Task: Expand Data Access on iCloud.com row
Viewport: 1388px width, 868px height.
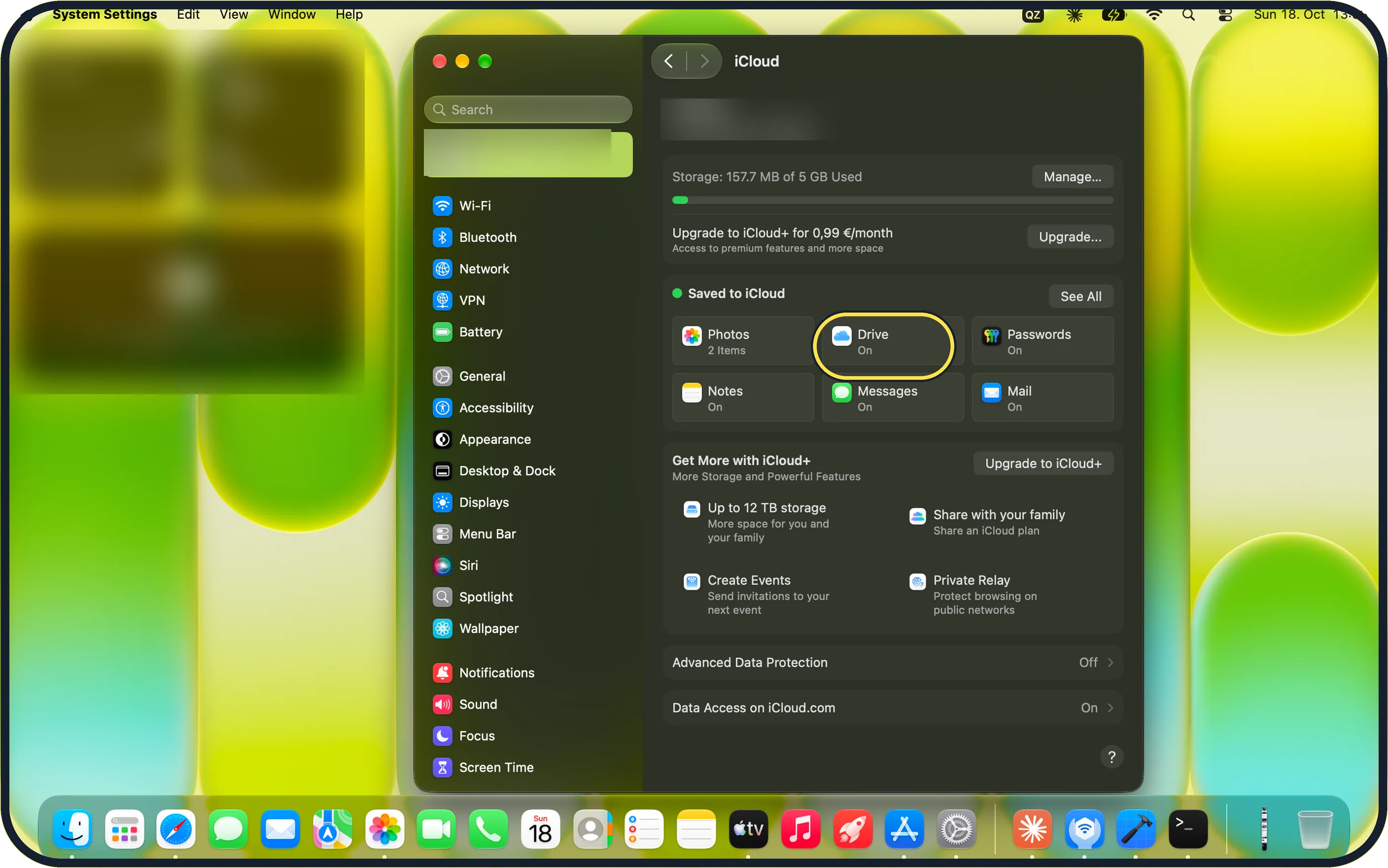Action: click(893, 708)
